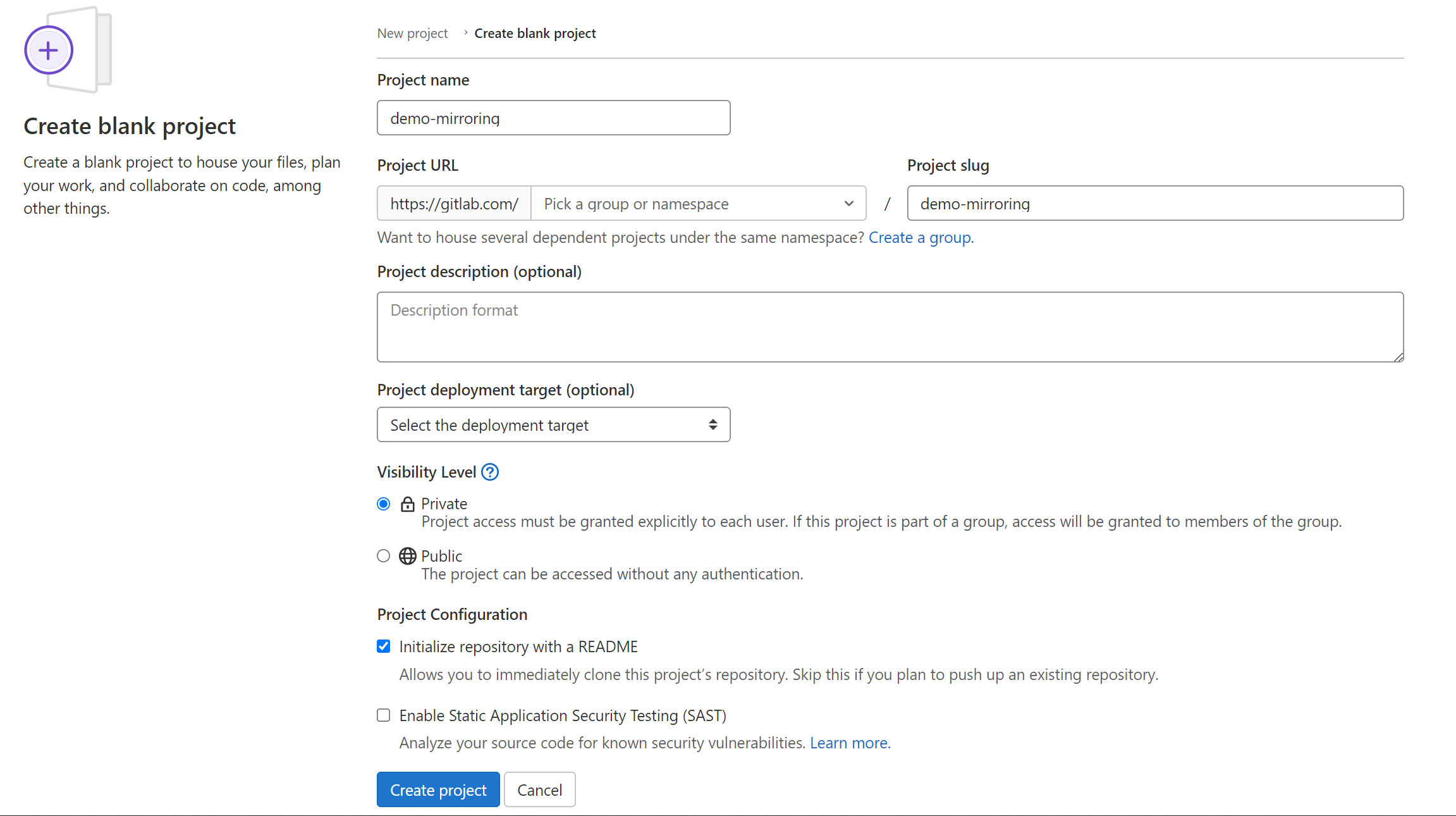
Task: Click the namespace dropdown chevron arrow
Action: pyautogui.click(x=849, y=204)
